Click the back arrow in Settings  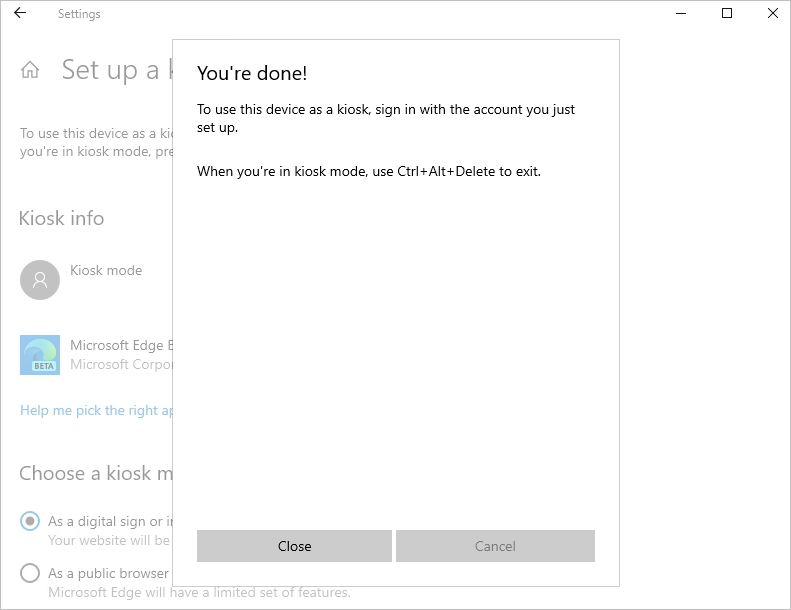point(20,14)
